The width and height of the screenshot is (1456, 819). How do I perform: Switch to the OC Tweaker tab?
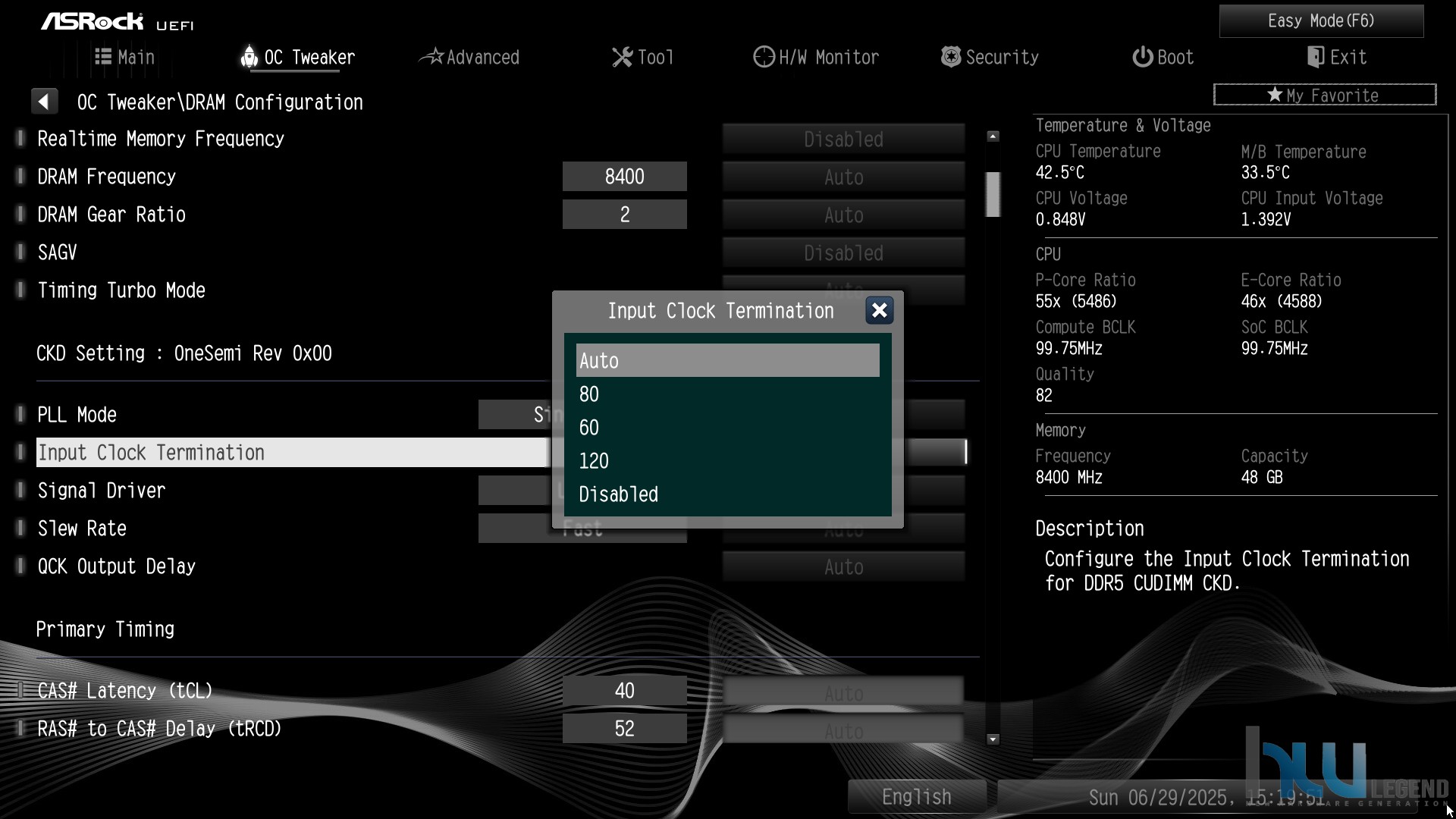[x=297, y=57]
